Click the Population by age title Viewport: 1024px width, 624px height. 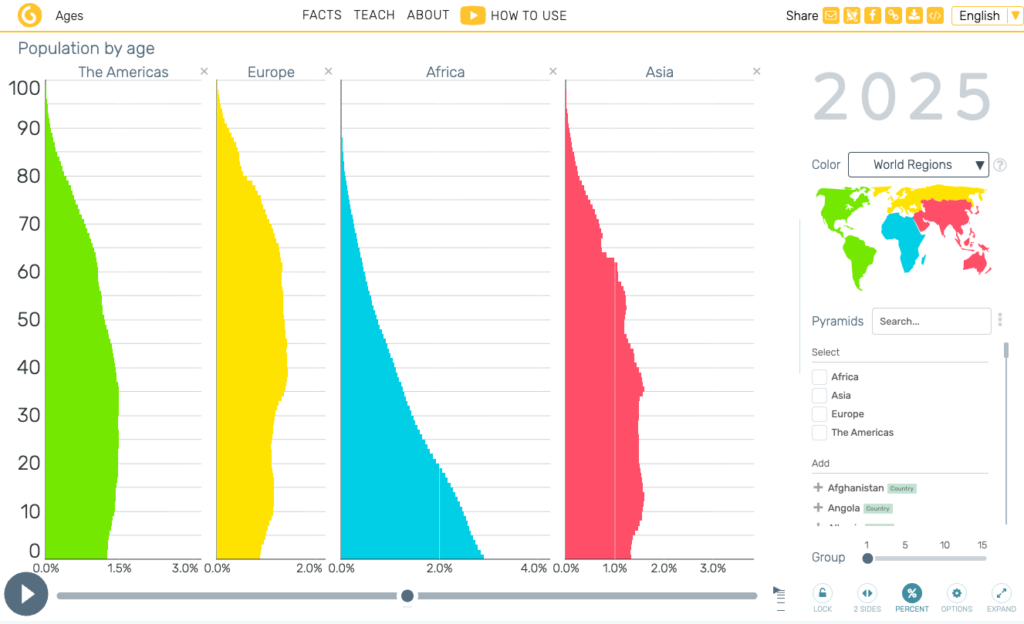pyautogui.click(x=86, y=48)
